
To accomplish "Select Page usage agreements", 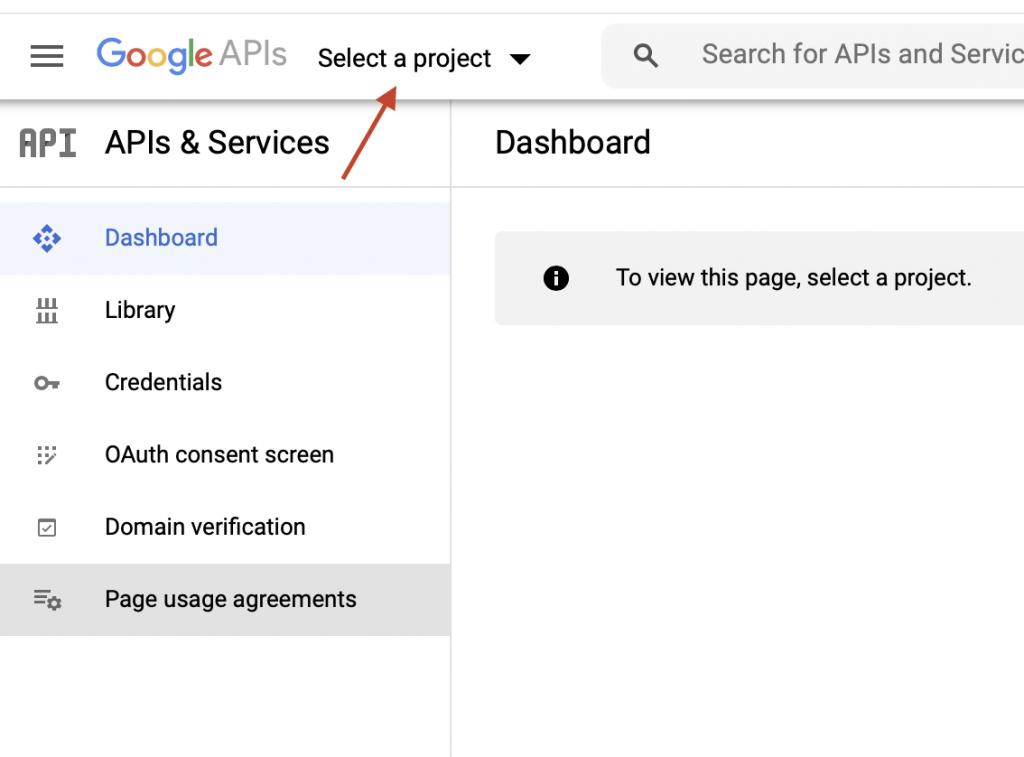I will (225, 600).
